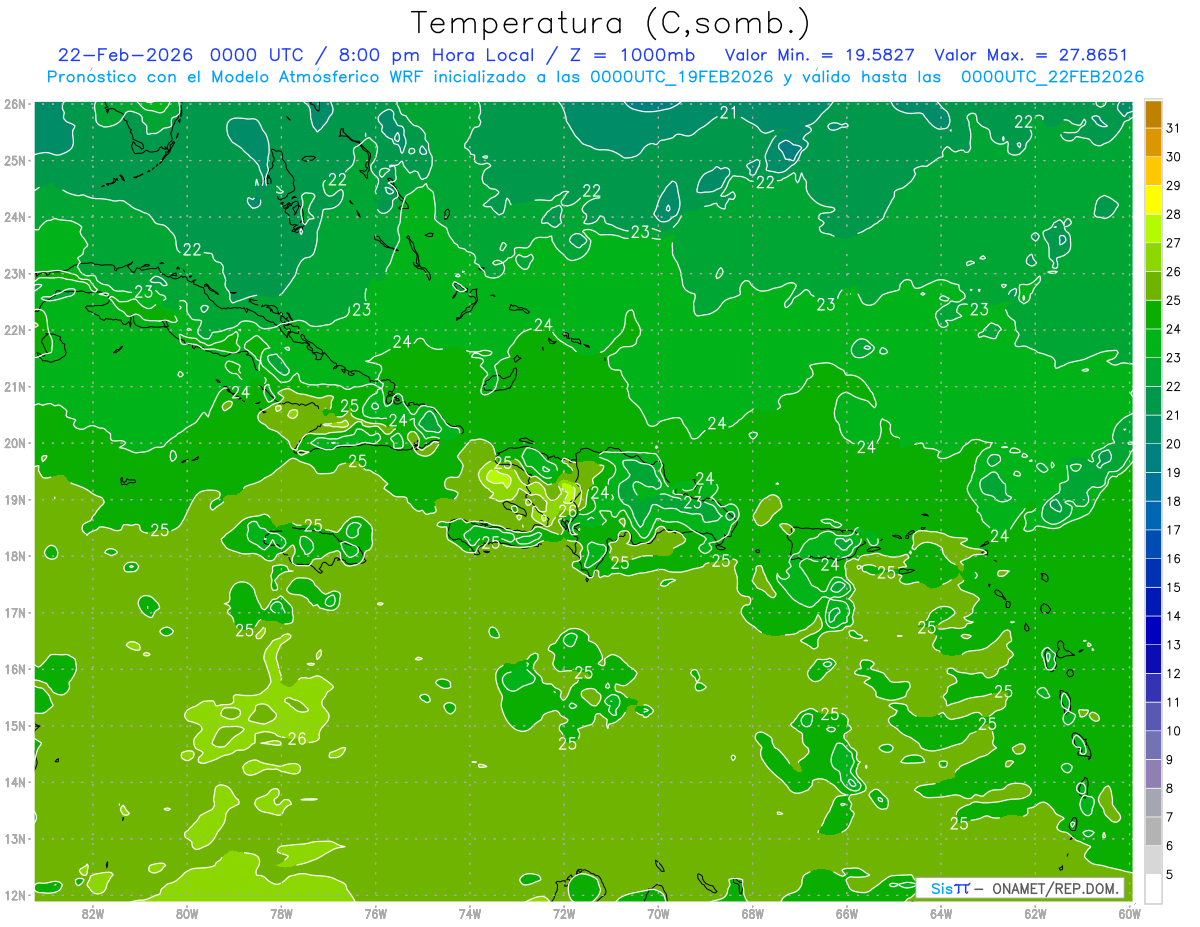Click the longitude label "80W"
This screenshot has height=927, width=1200.
[187, 913]
